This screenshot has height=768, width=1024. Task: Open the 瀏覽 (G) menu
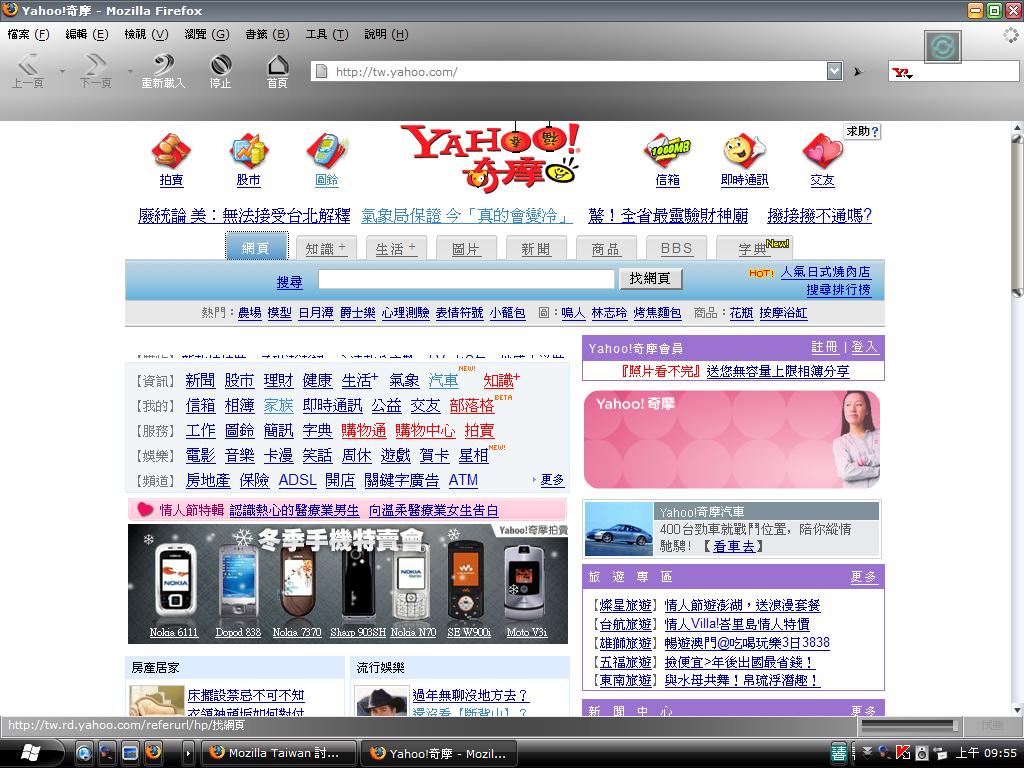click(206, 34)
